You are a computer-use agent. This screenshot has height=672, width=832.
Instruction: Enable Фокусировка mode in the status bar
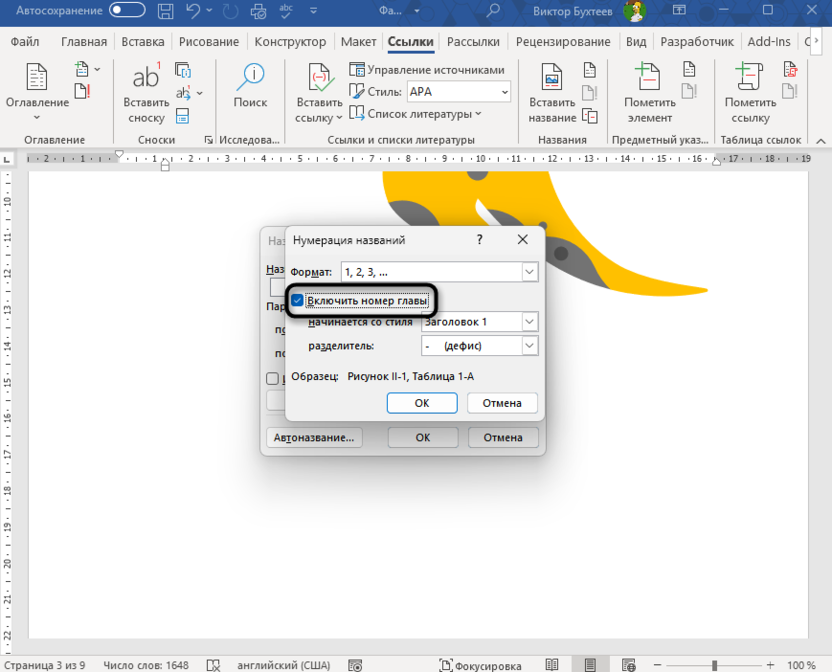point(484,665)
